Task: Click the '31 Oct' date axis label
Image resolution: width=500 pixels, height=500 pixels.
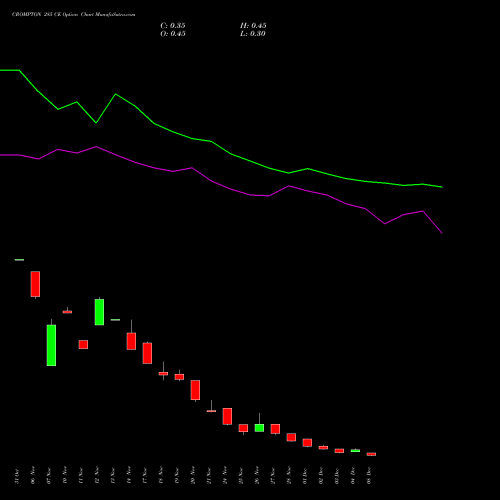Action: [x=17, y=476]
